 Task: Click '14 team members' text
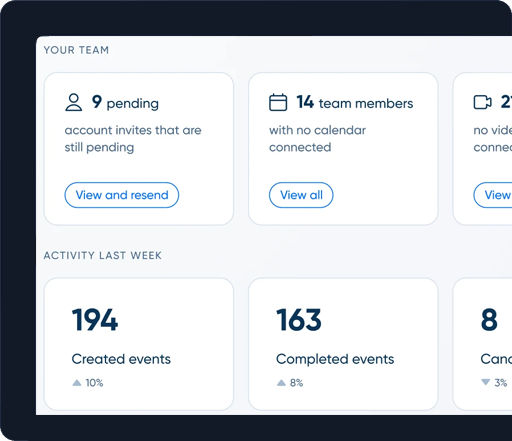pyautogui.click(x=355, y=102)
